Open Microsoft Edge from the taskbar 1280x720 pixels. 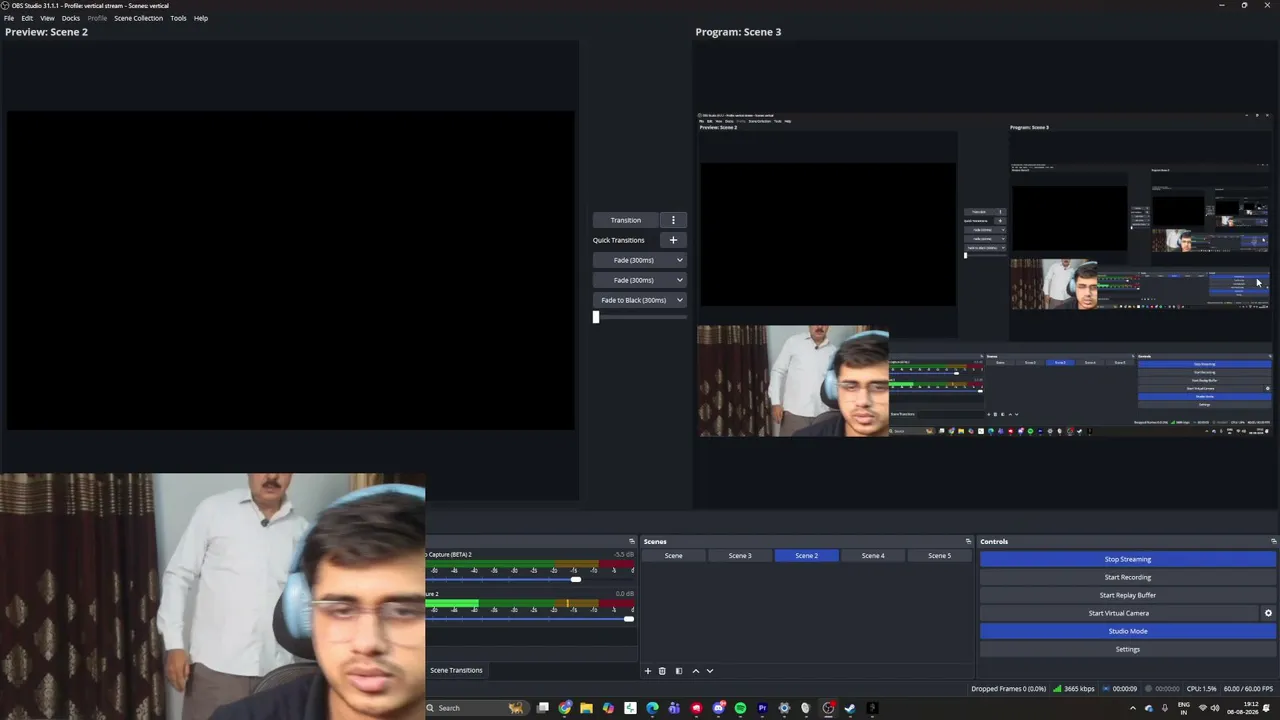tap(652, 708)
